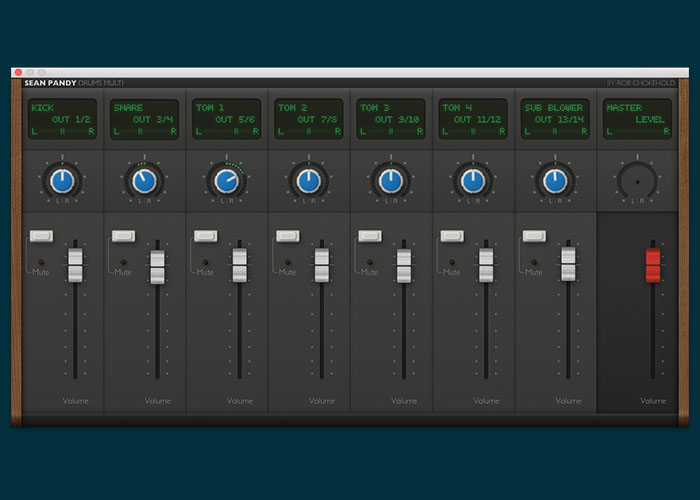Image resolution: width=700 pixels, height=500 pixels.
Task: Click the Tom 1 pan knob
Action: pyautogui.click(x=227, y=181)
